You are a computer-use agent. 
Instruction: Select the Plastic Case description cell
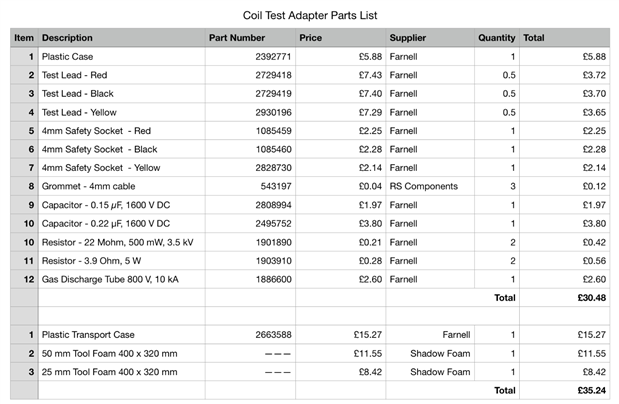coord(68,57)
